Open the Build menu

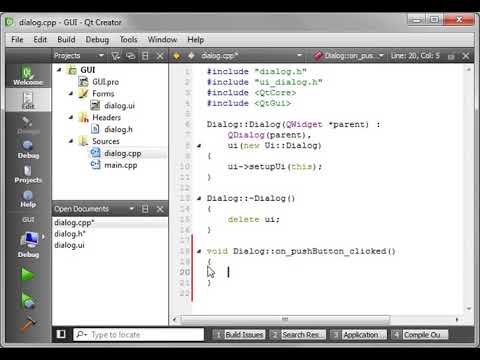coord(66,40)
